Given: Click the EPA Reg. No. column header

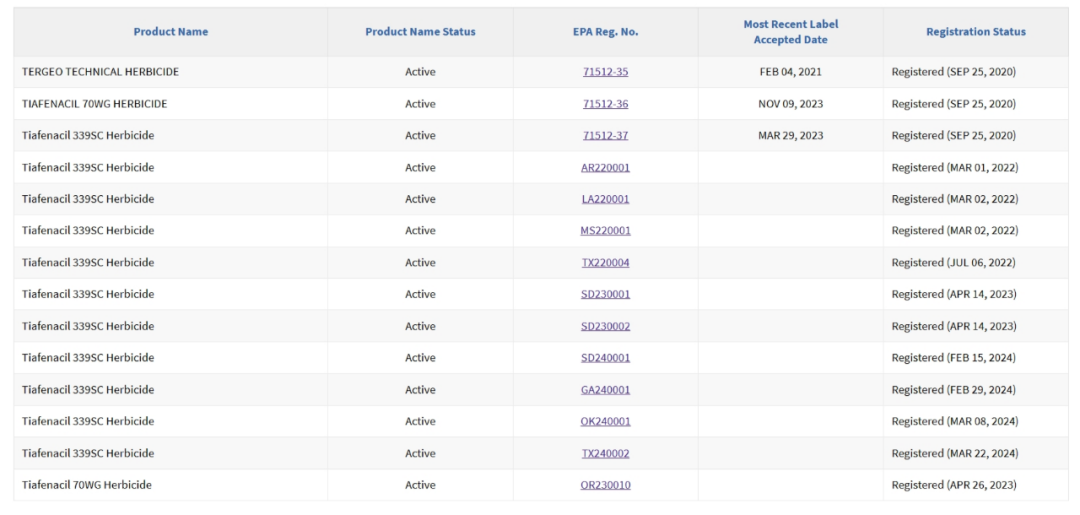Looking at the screenshot, I should point(605,32).
